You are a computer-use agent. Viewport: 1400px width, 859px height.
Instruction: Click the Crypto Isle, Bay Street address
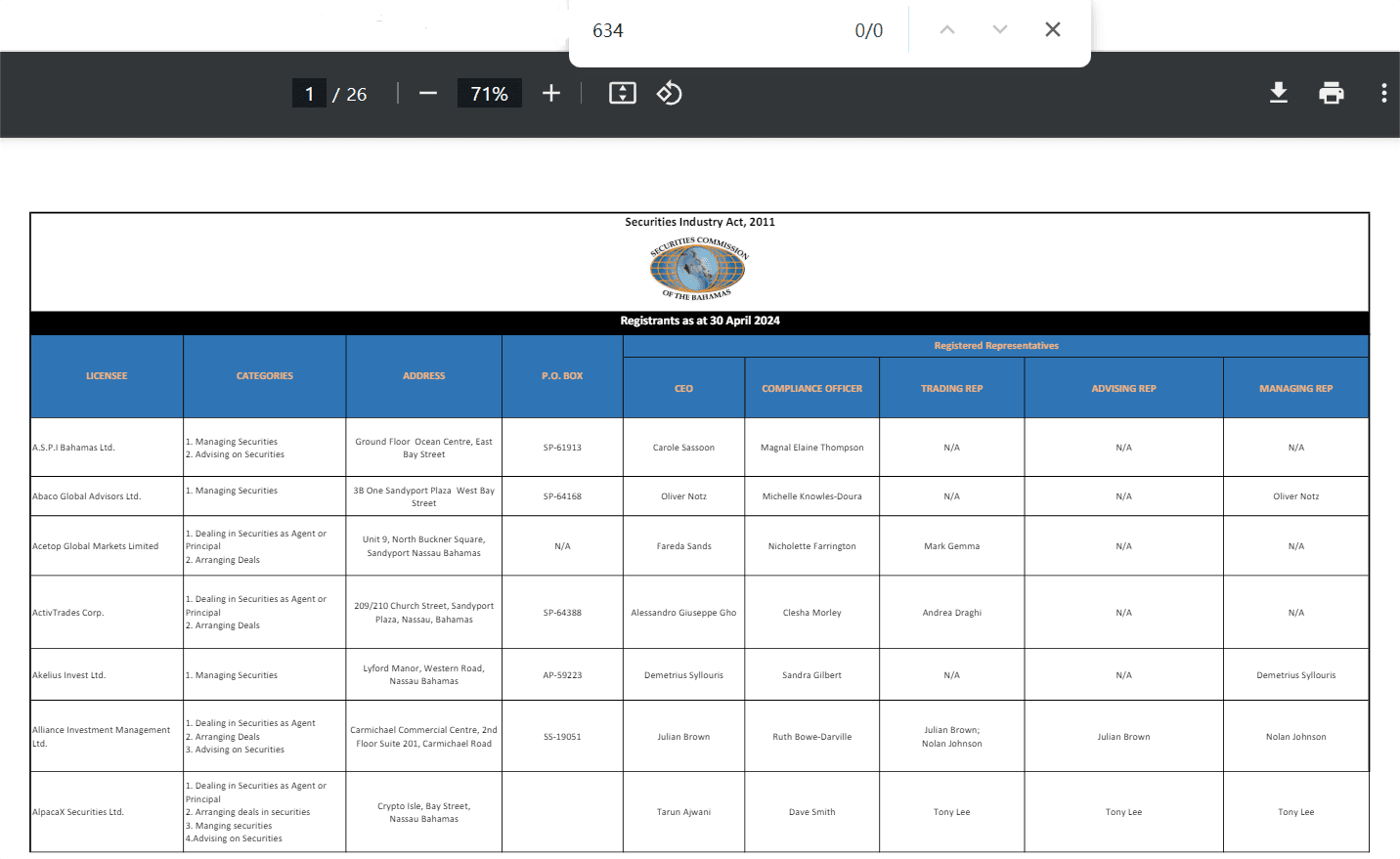point(424,812)
